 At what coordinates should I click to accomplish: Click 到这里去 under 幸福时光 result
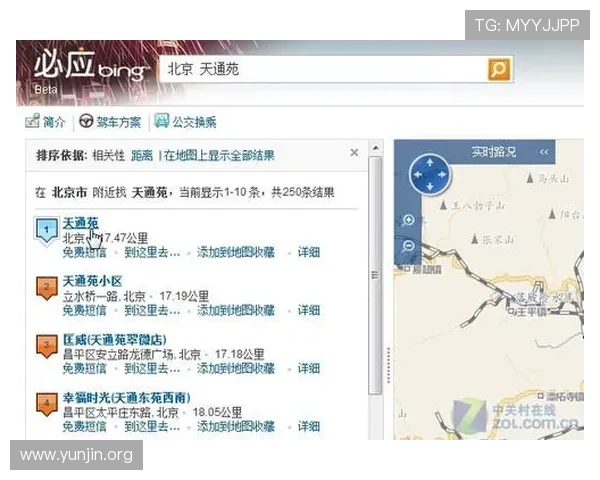point(152,426)
